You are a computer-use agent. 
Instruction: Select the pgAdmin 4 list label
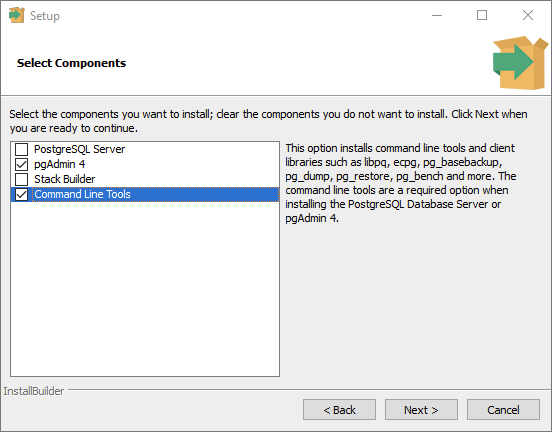[x=59, y=164]
